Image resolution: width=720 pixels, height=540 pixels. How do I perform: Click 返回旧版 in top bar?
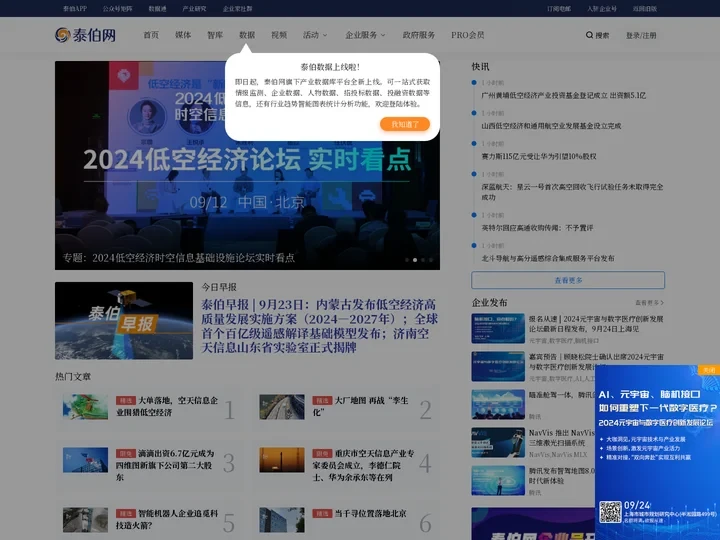[645, 9]
